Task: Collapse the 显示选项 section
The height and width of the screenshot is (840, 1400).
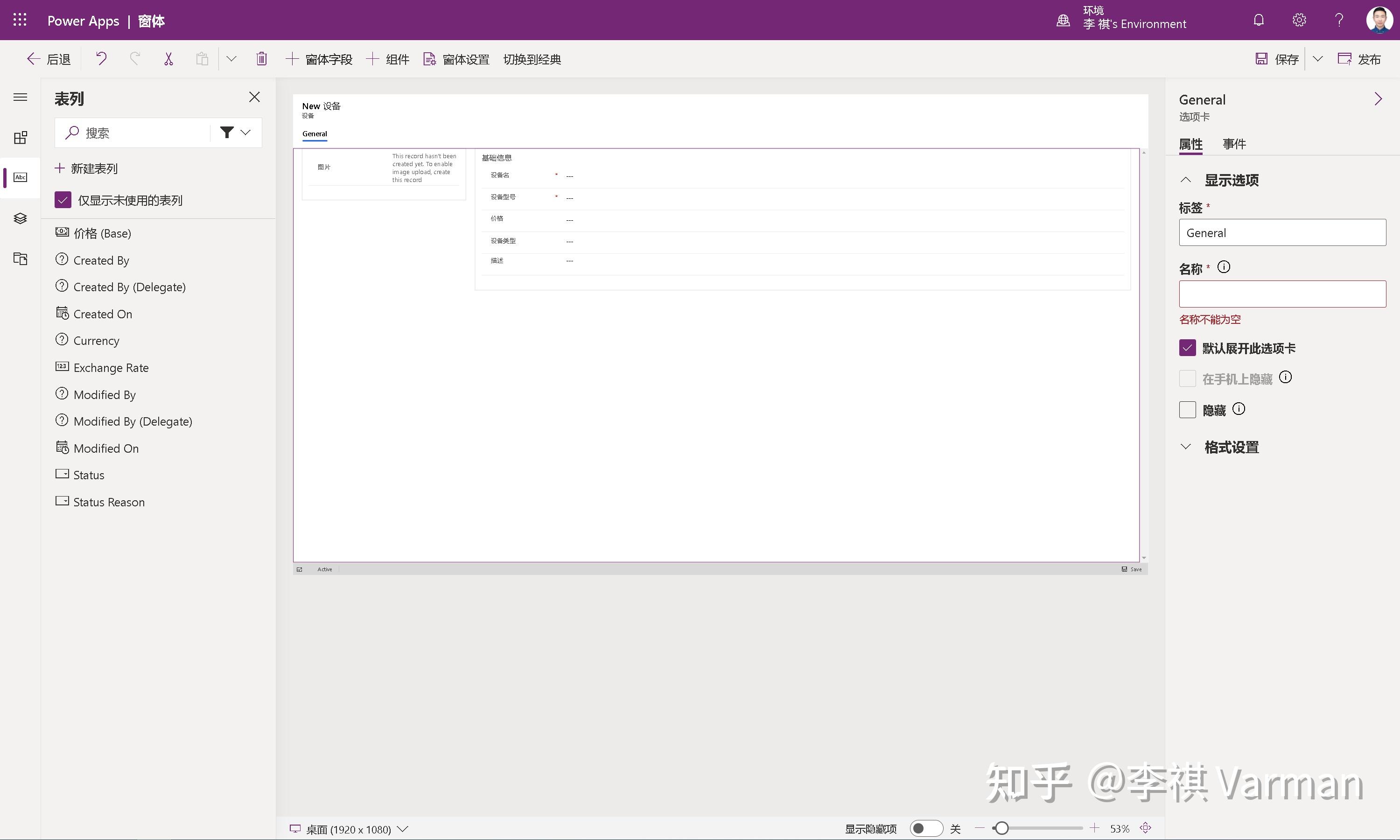Action: (x=1186, y=180)
